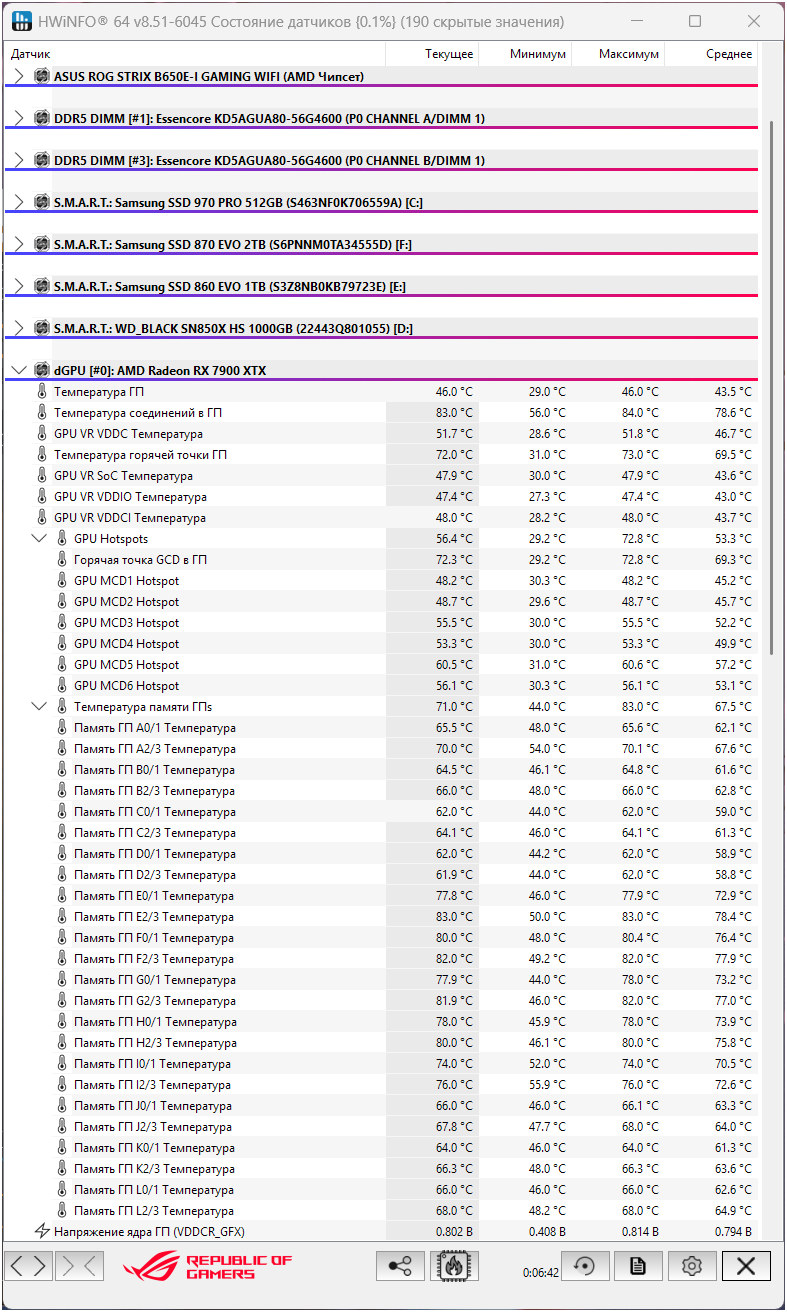Select Память ГП K0/1 Температура row
The height and width of the screenshot is (1312, 787).
coord(381,1148)
